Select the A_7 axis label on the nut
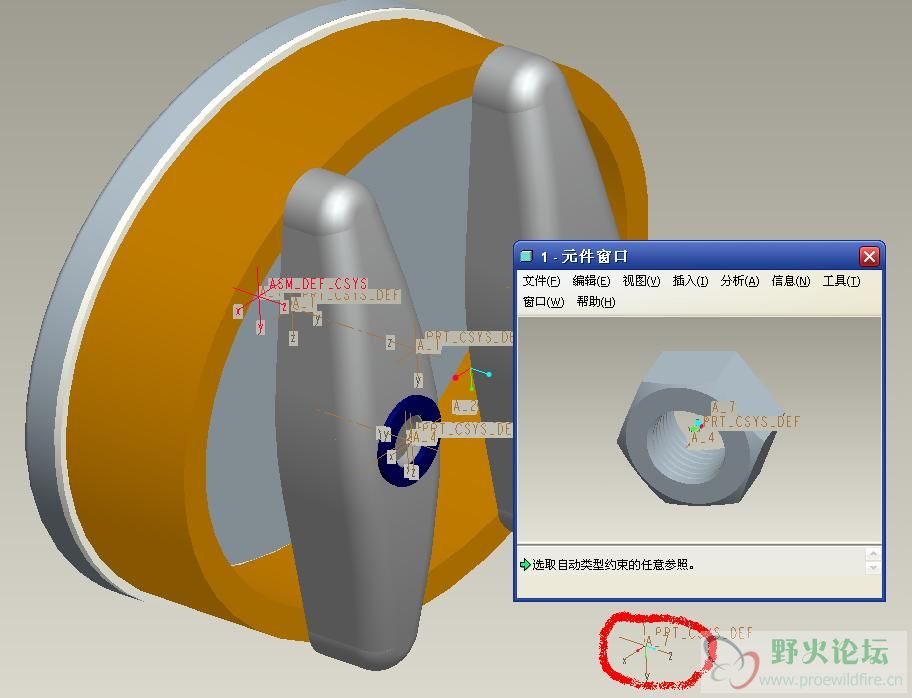Viewport: 912px width, 698px height. [724, 407]
